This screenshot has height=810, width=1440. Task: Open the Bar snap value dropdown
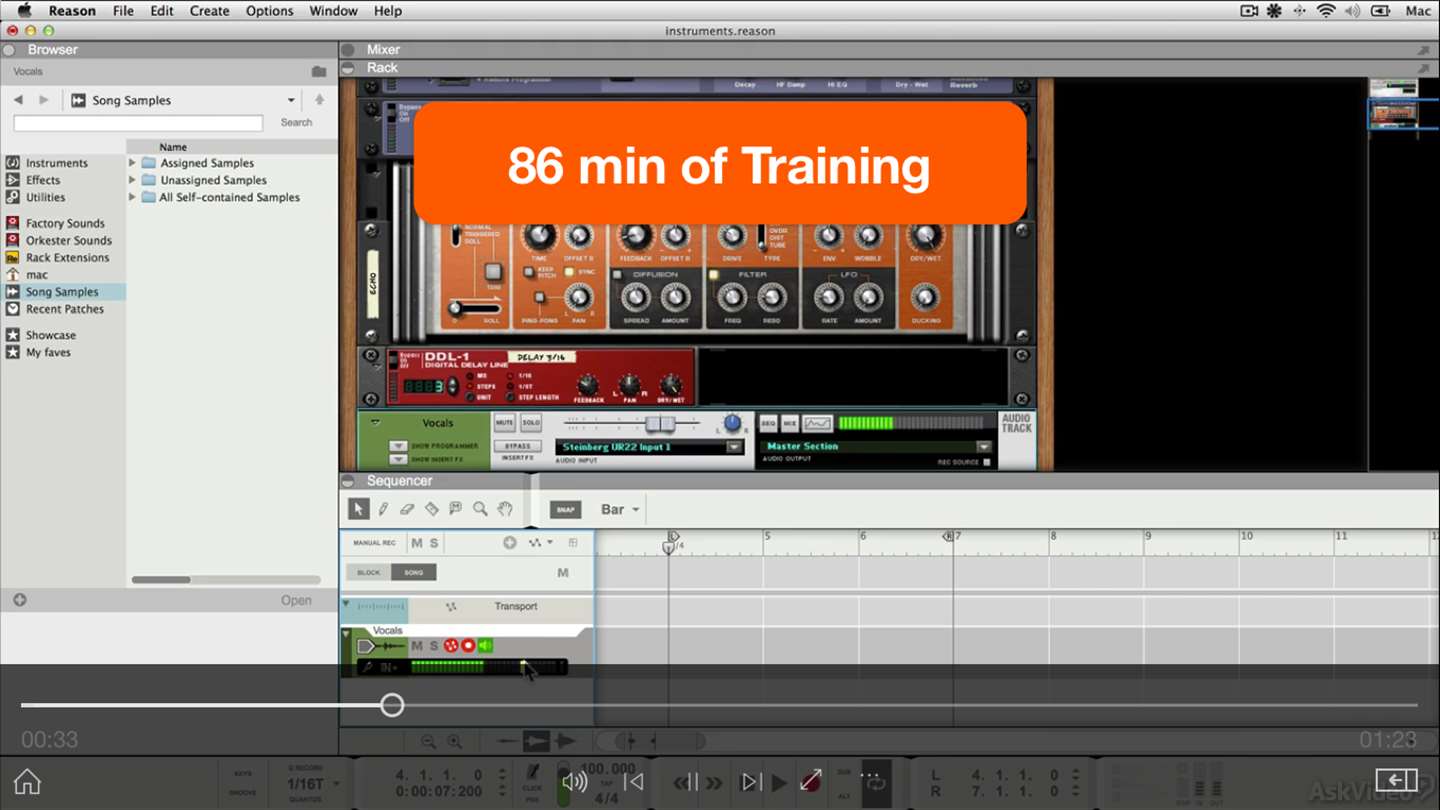click(620, 509)
